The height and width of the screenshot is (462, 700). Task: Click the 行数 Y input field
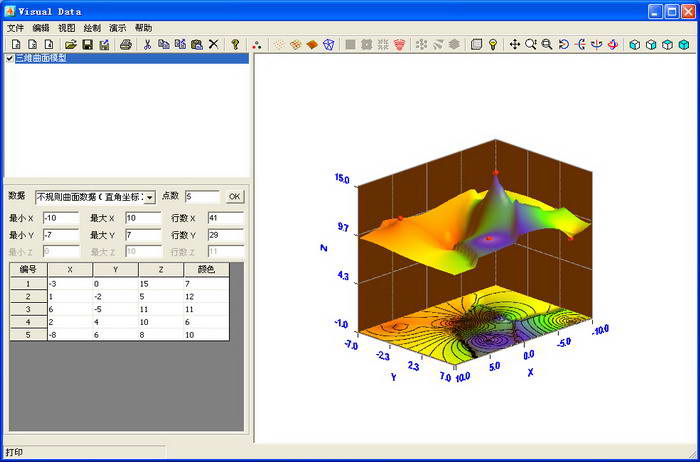click(x=225, y=234)
